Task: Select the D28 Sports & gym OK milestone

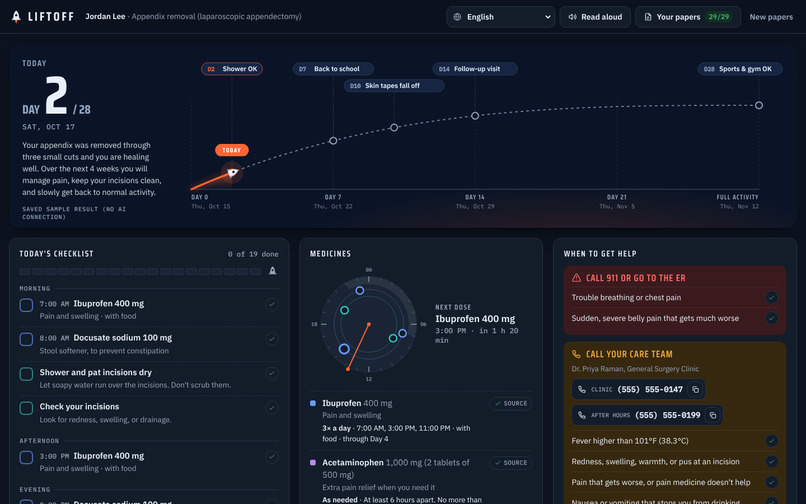Action: [x=740, y=69]
